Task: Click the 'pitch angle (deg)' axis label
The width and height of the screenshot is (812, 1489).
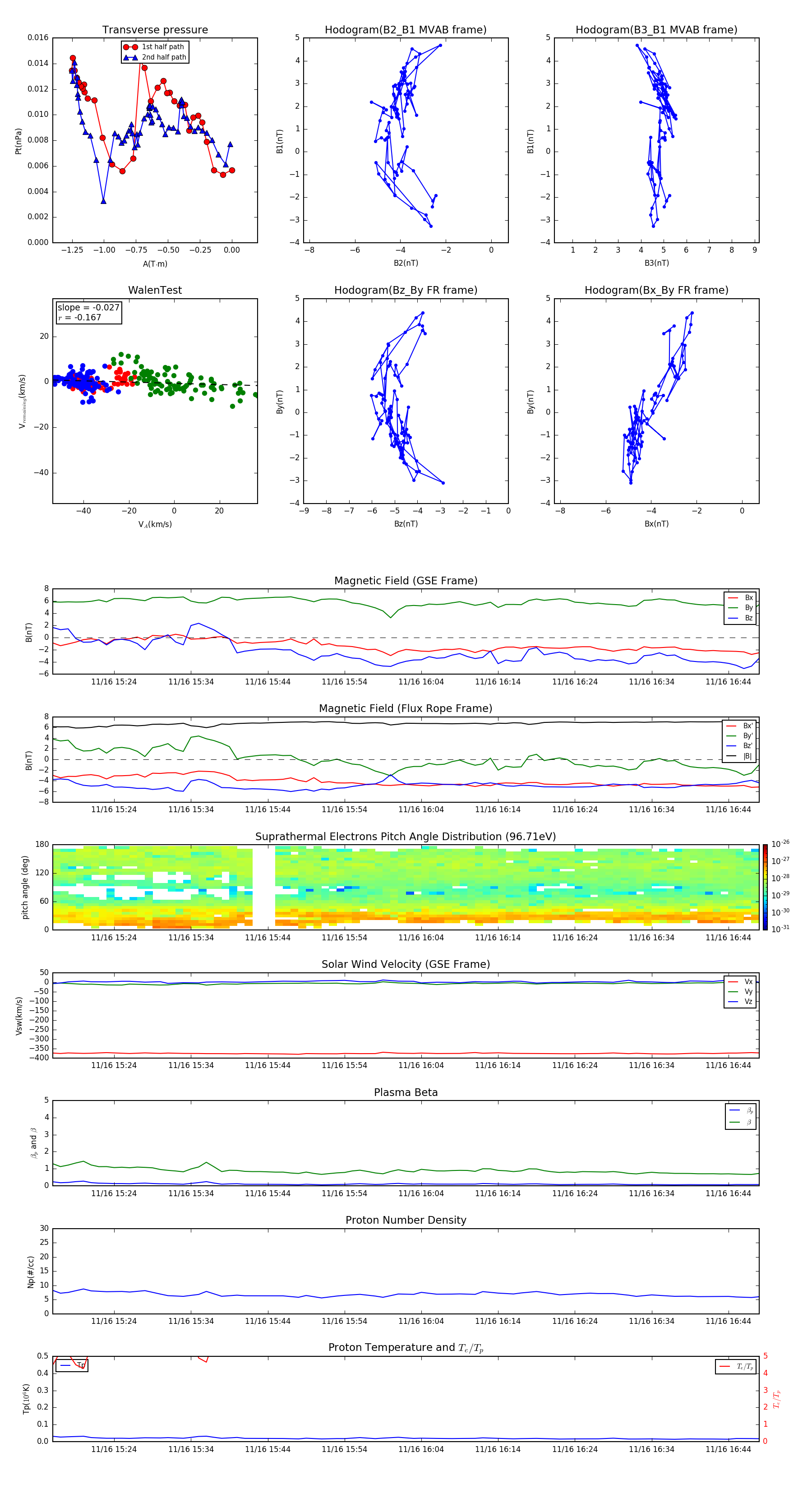Action: coord(25,887)
